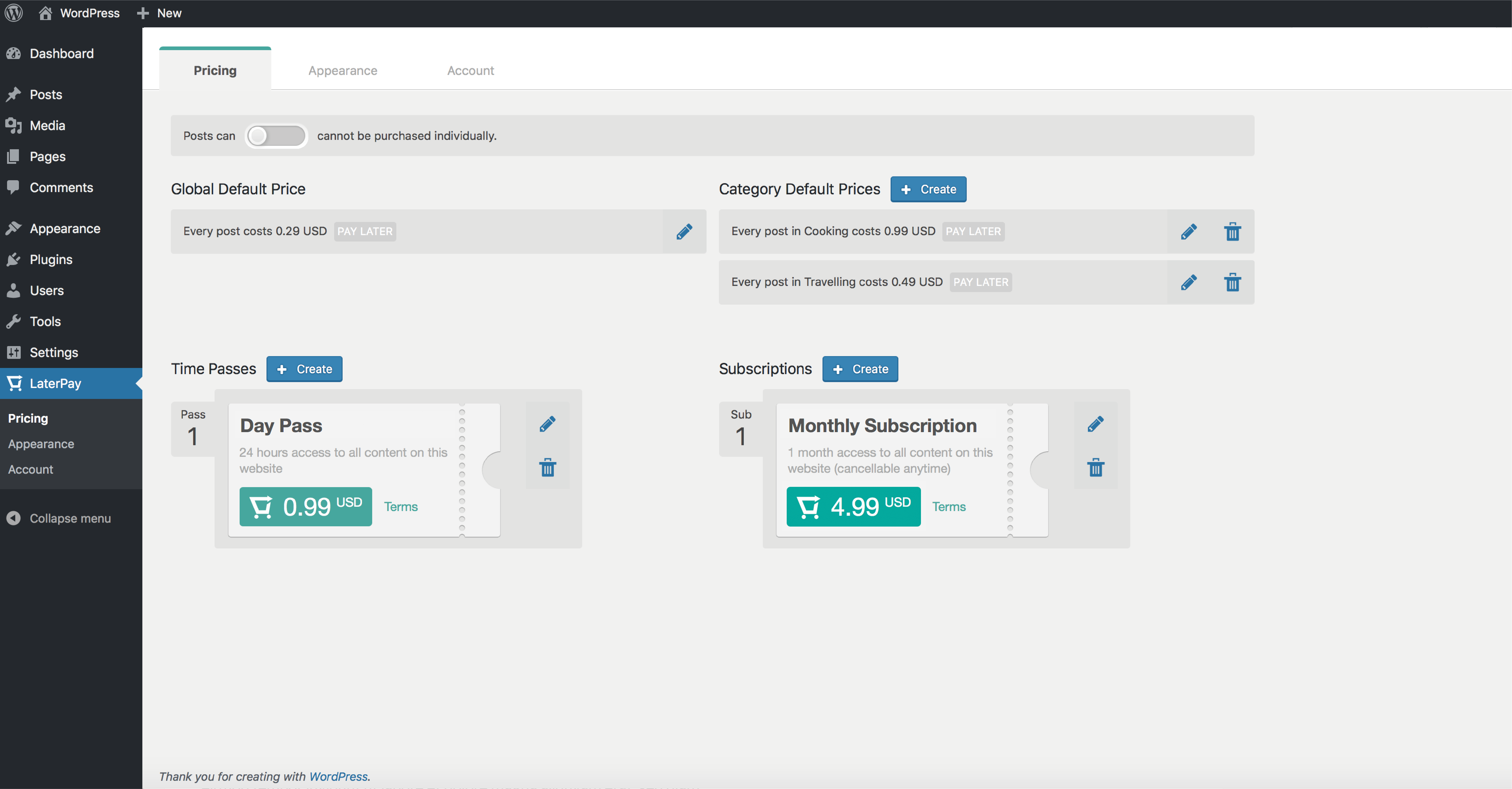
Task: Switch to the Account tab
Action: tap(470, 70)
